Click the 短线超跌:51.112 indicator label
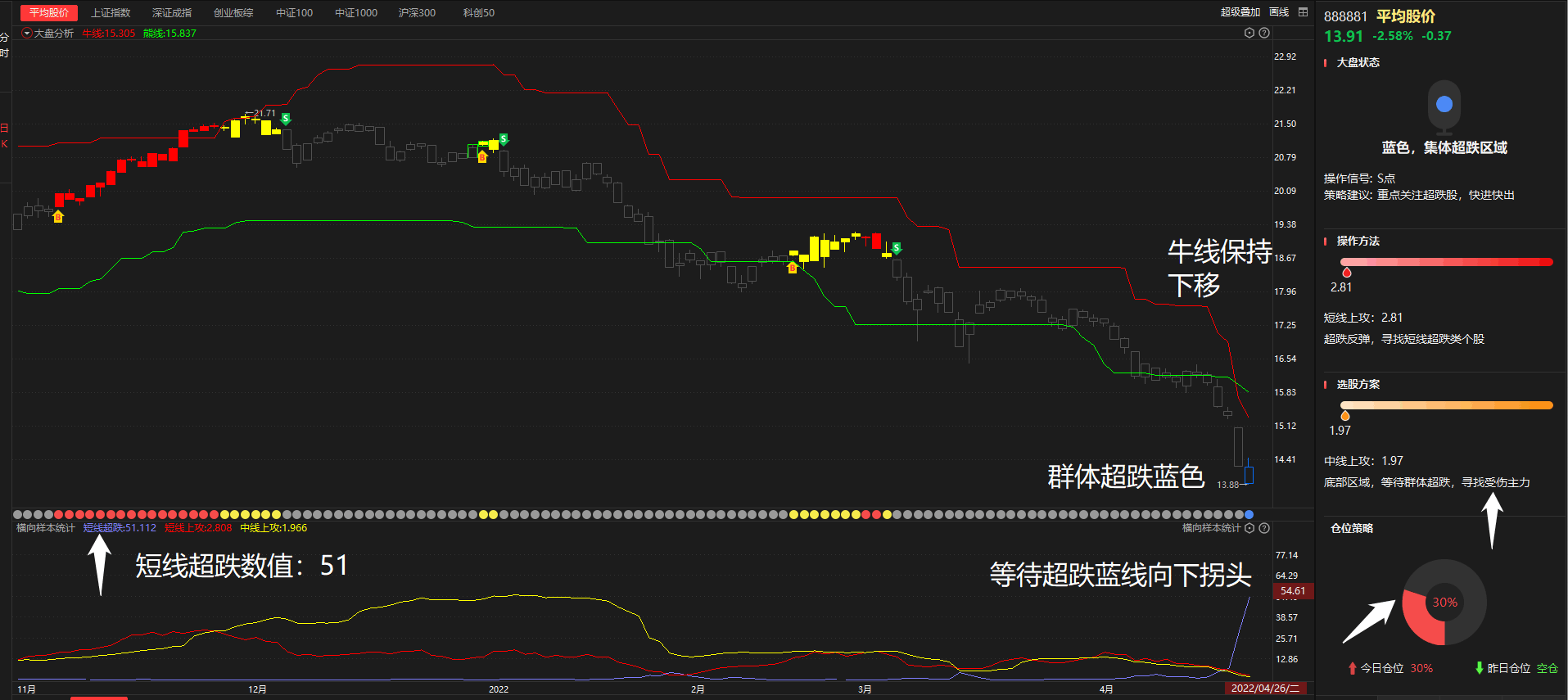Viewport: 1568px width, 700px height. pos(120,528)
